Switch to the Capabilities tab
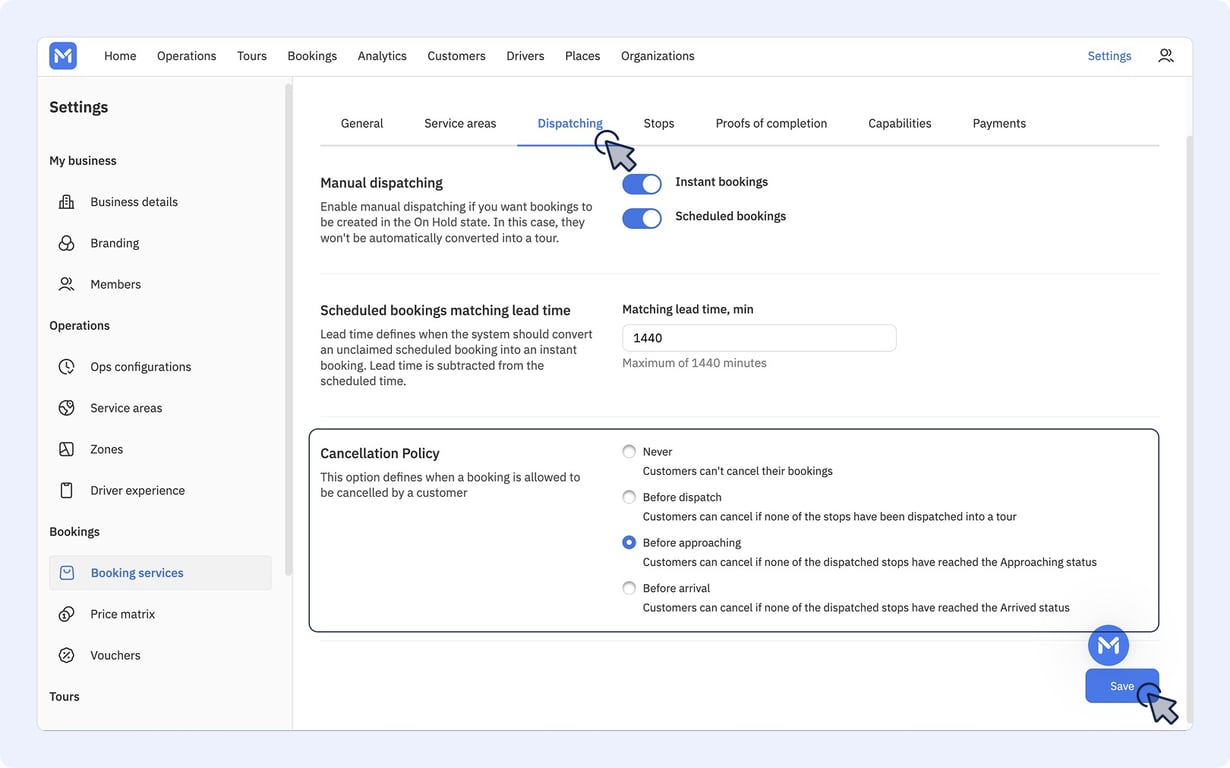Image resolution: width=1230 pixels, height=768 pixels. pyautogui.click(x=900, y=124)
